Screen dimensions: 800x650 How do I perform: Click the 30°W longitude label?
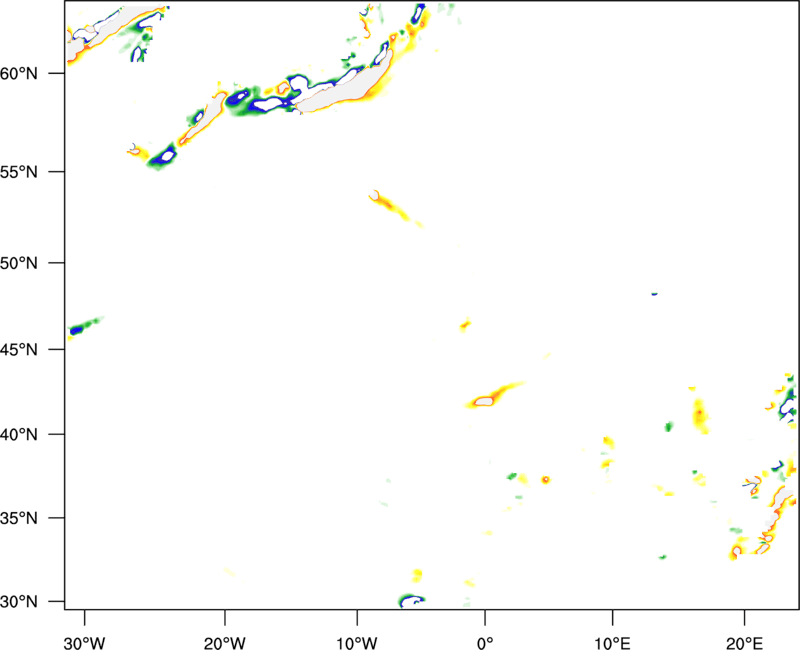point(85,643)
